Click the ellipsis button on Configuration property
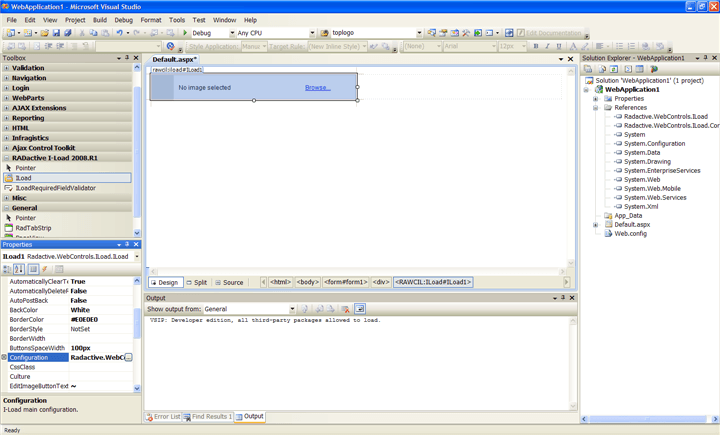The image size is (720, 435). click(129, 357)
